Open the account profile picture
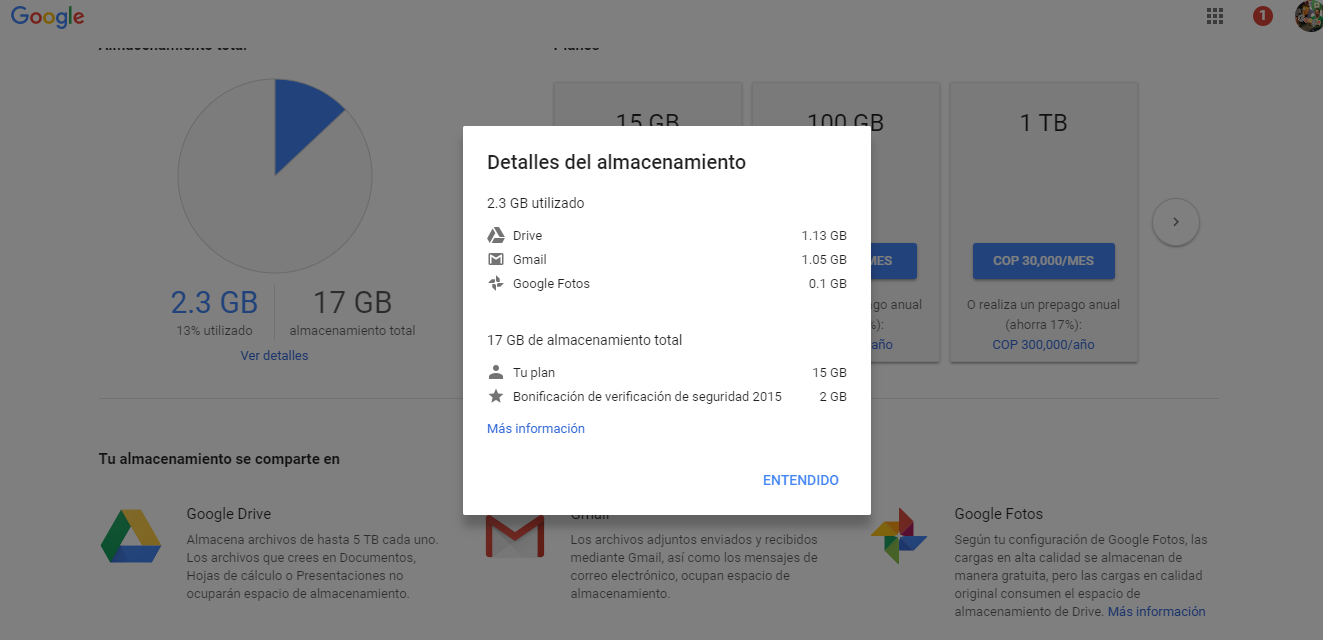1323x640 pixels. [x=1309, y=15]
